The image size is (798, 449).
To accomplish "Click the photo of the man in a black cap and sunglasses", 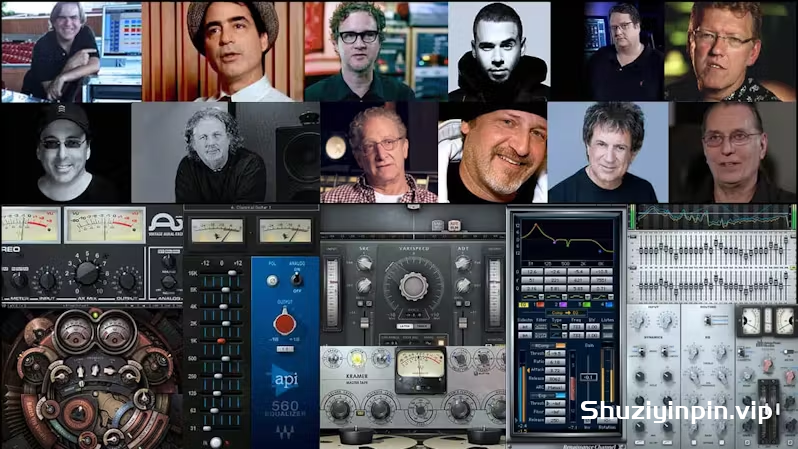I will 66,152.
